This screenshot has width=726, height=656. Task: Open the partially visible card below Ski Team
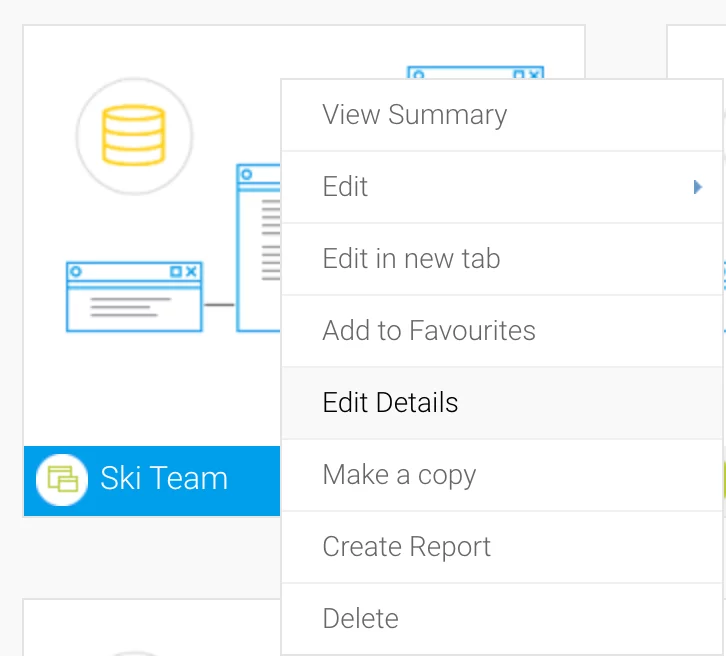tap(150, 630)
